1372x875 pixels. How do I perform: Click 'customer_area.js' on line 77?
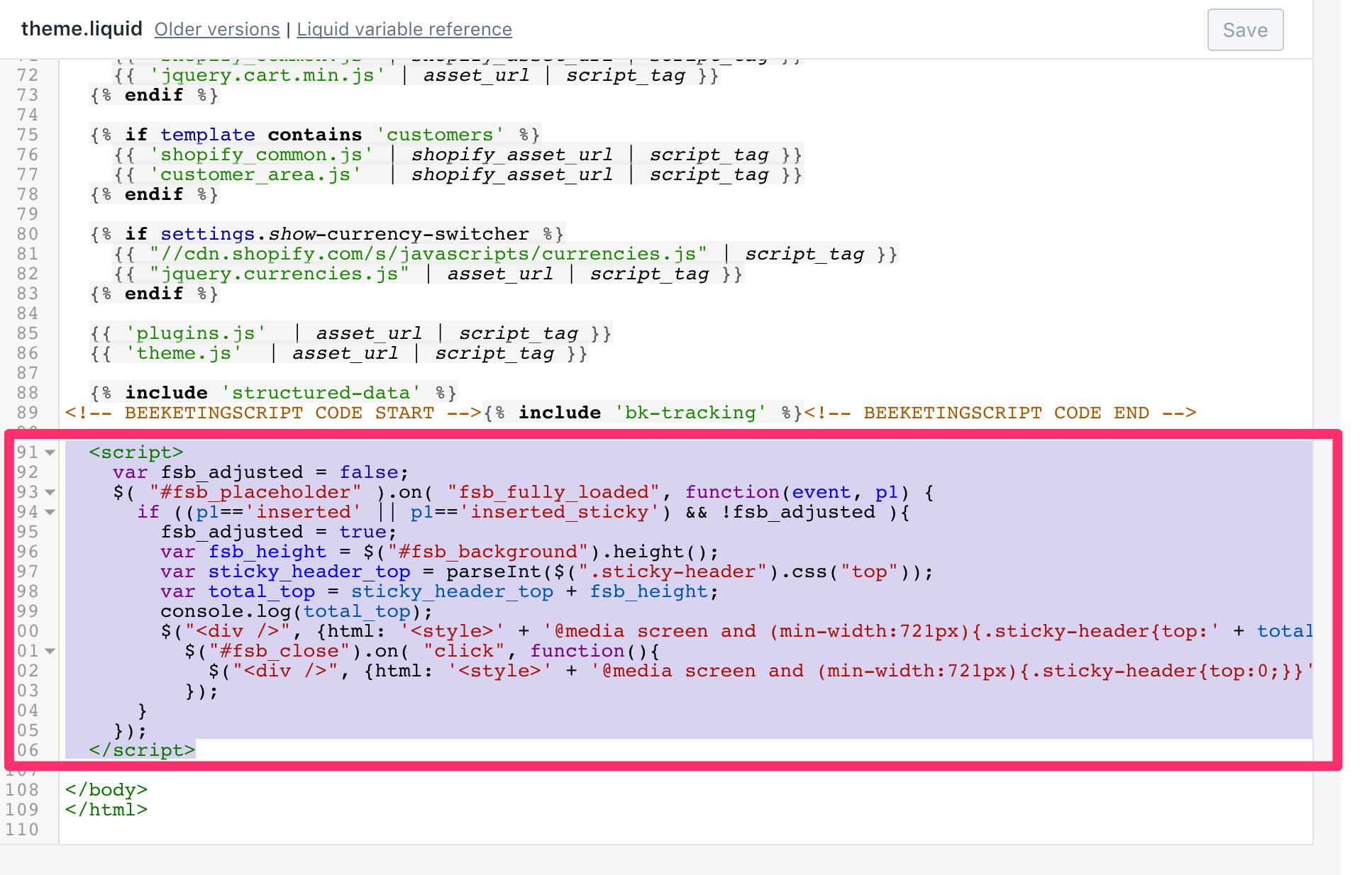click(255, 174)
